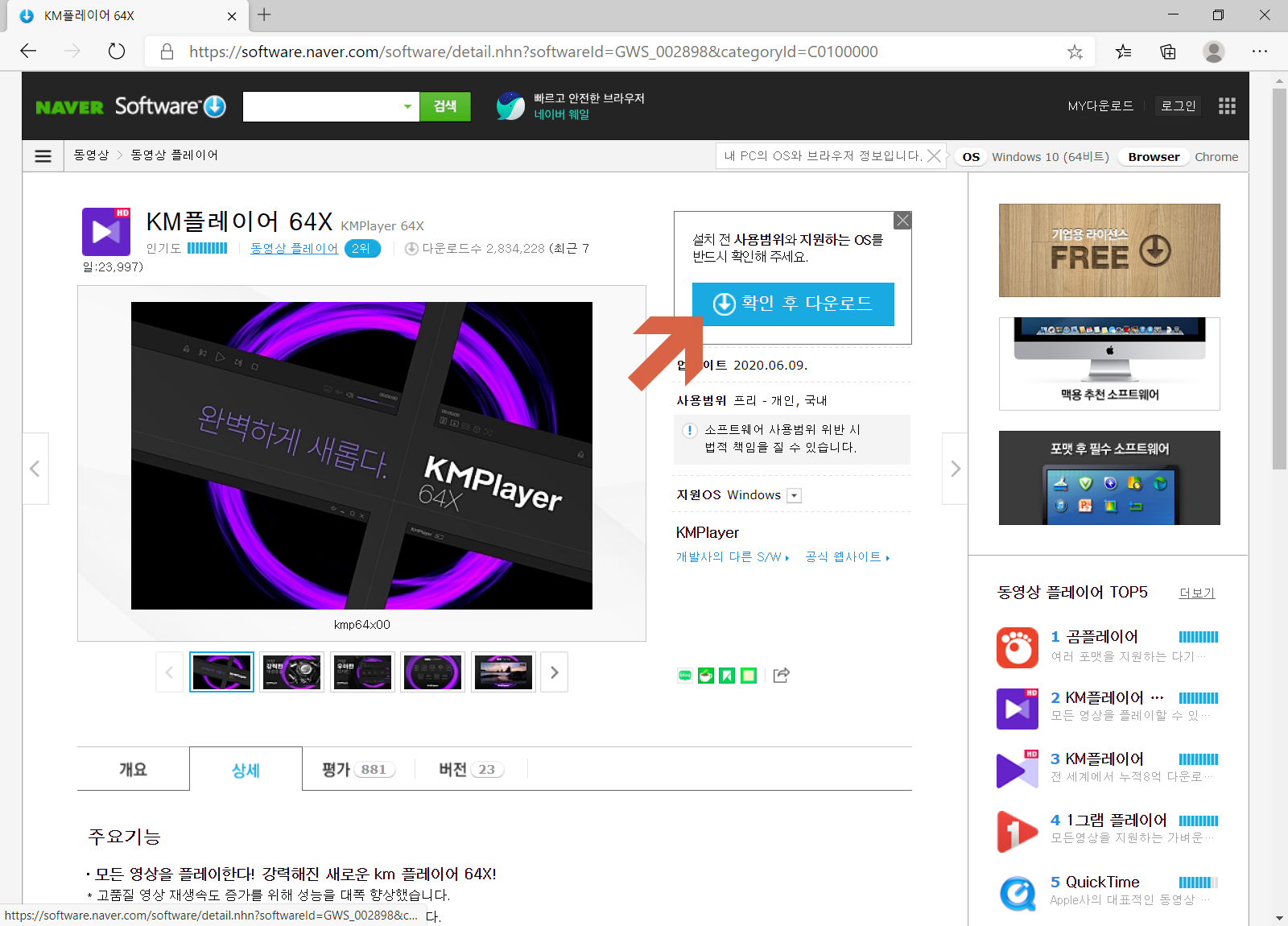Click the page vertical scrollbar

1279,279
